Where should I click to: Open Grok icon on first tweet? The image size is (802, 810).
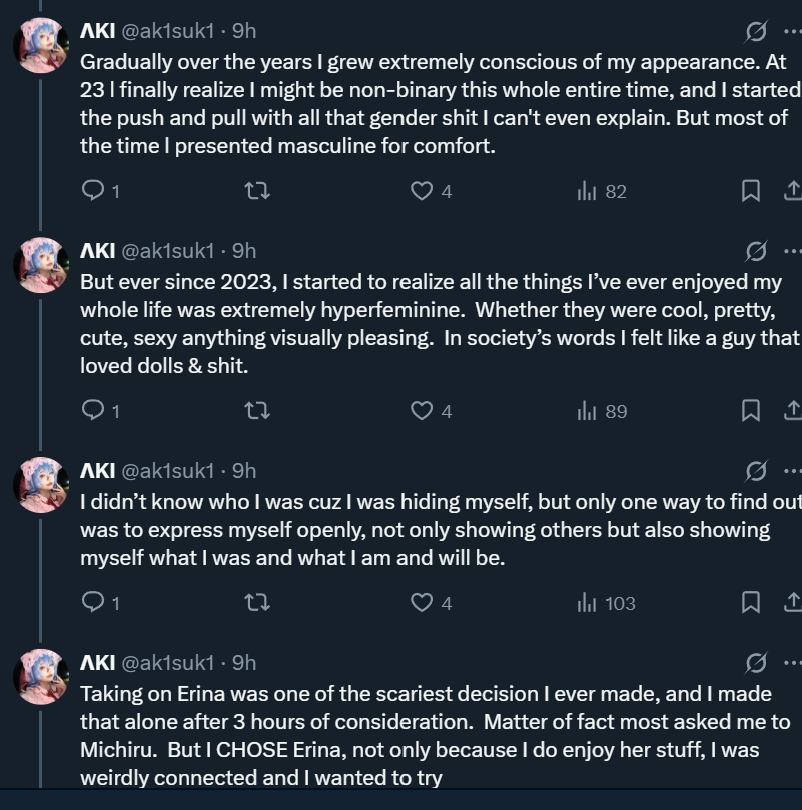click(x=757, y=31)
